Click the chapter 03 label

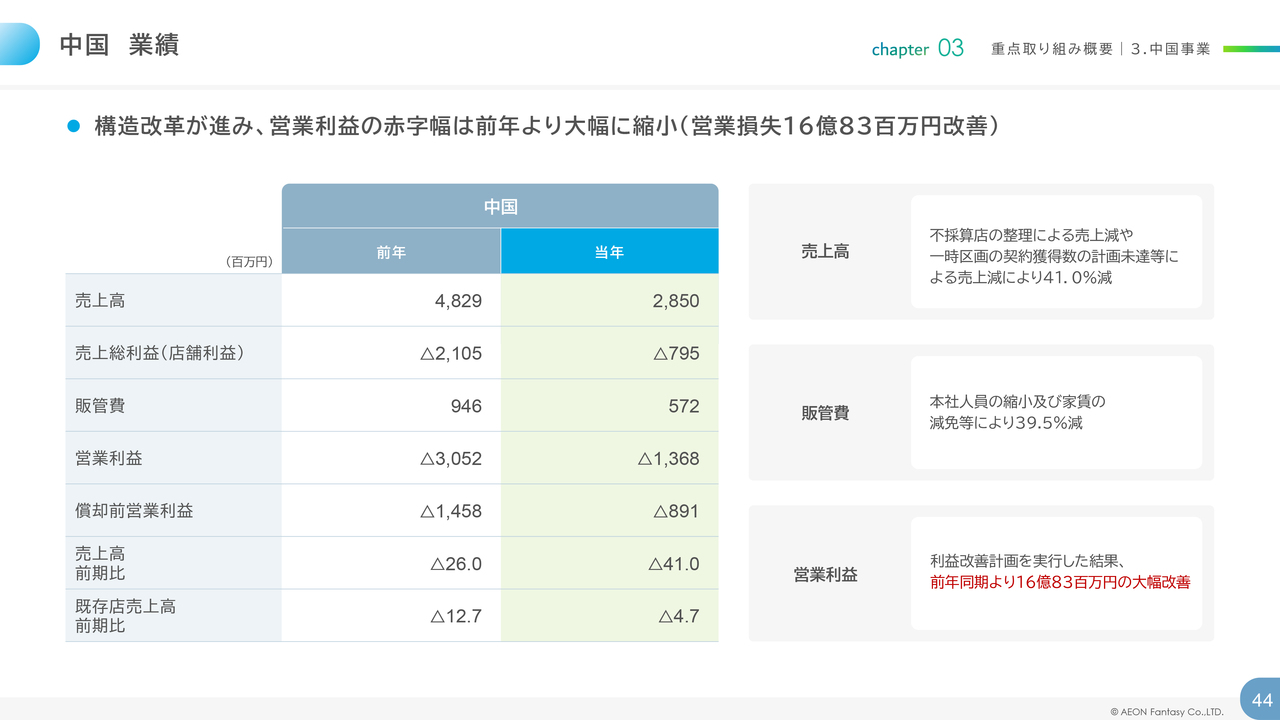coord(917,49)
